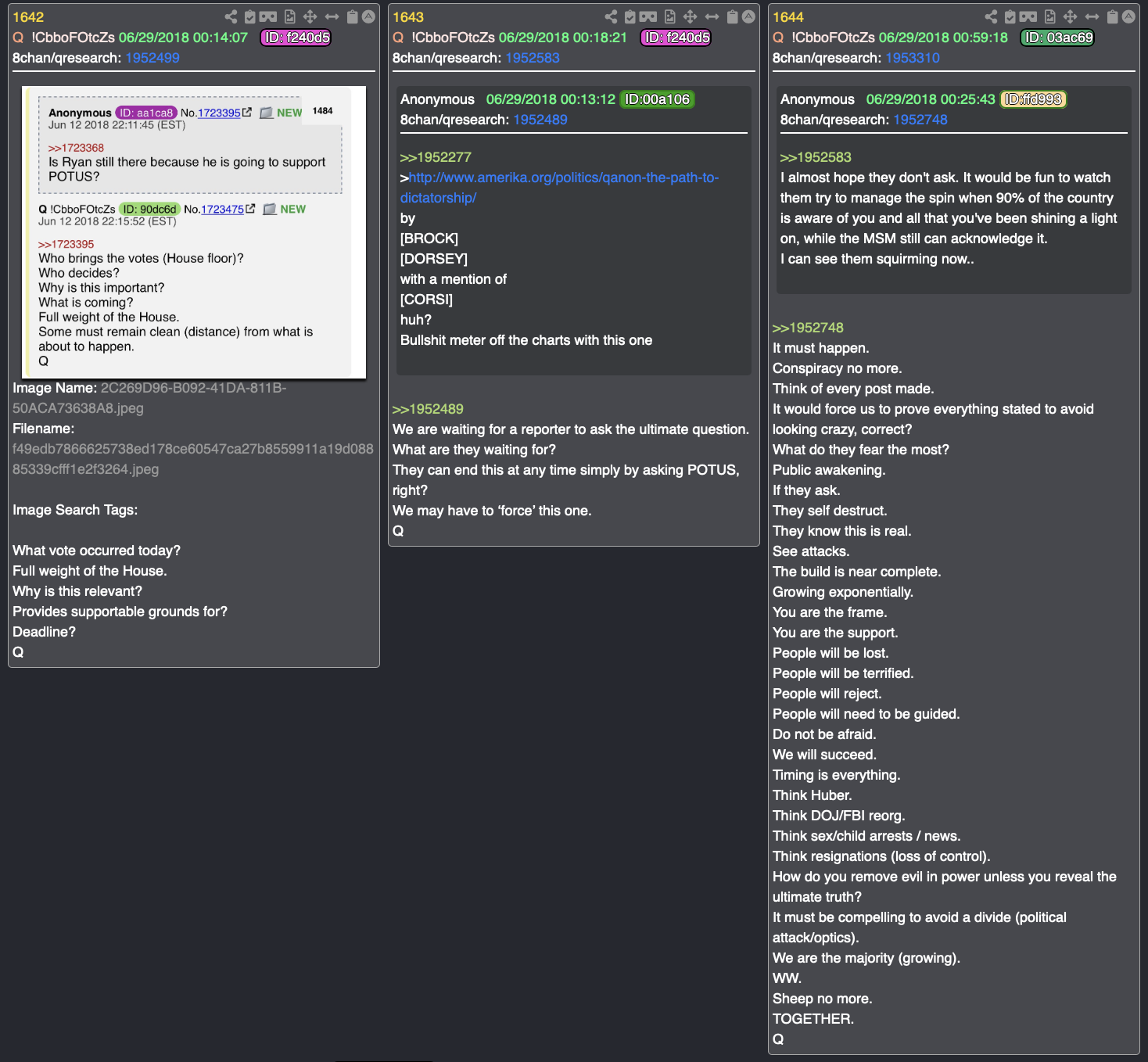
Task: Click the VR goggles icon on post 1644
Action: pyautogui.click(x=1028, y=16)
